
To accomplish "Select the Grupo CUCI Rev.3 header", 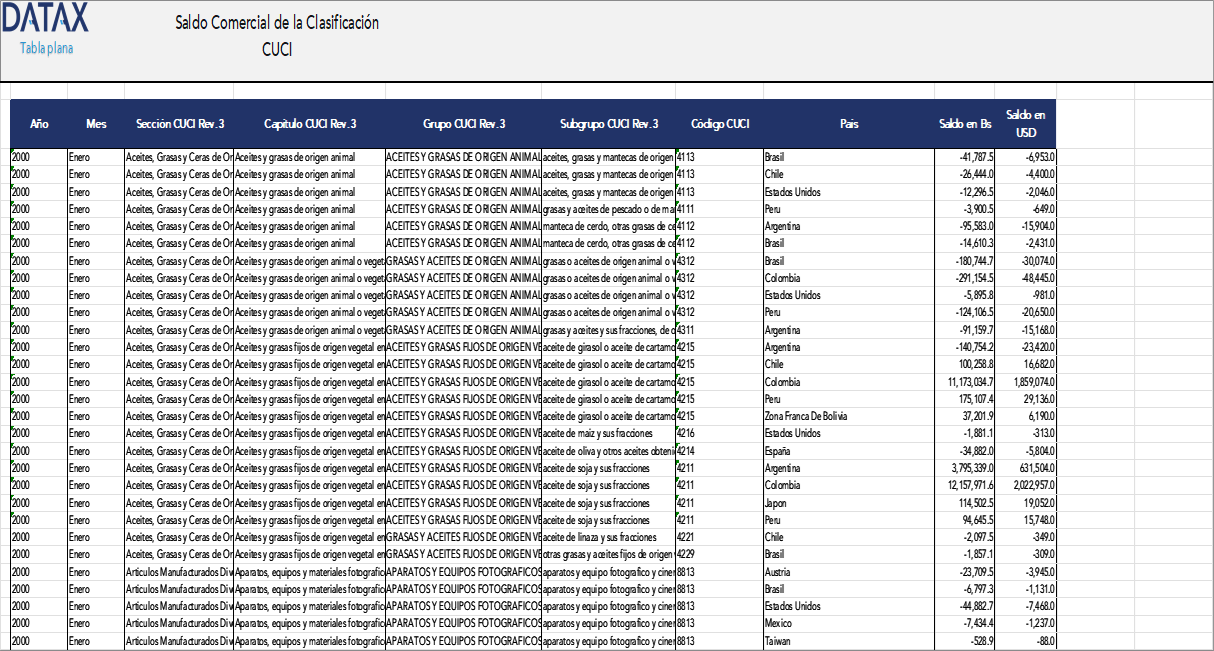I will (463, 124).
